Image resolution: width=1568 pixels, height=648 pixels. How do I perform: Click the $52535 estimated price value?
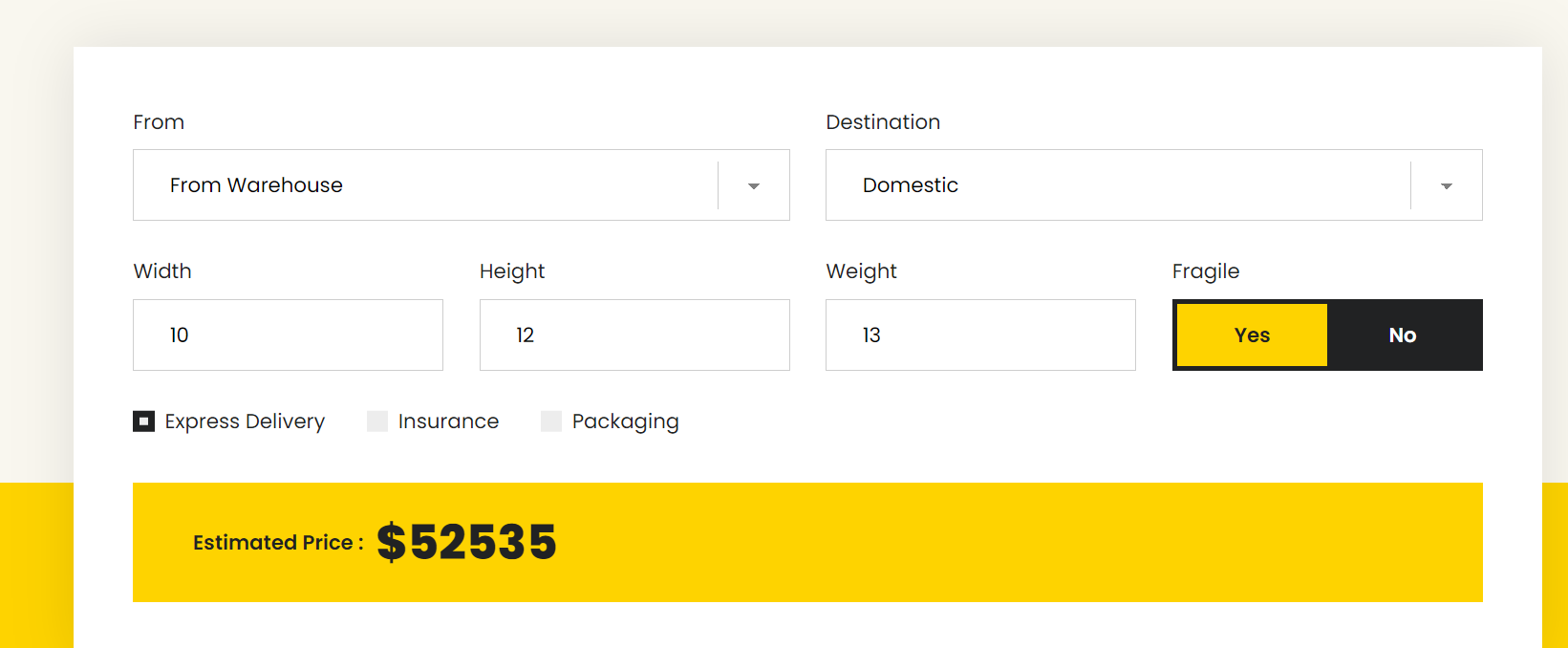466,542
